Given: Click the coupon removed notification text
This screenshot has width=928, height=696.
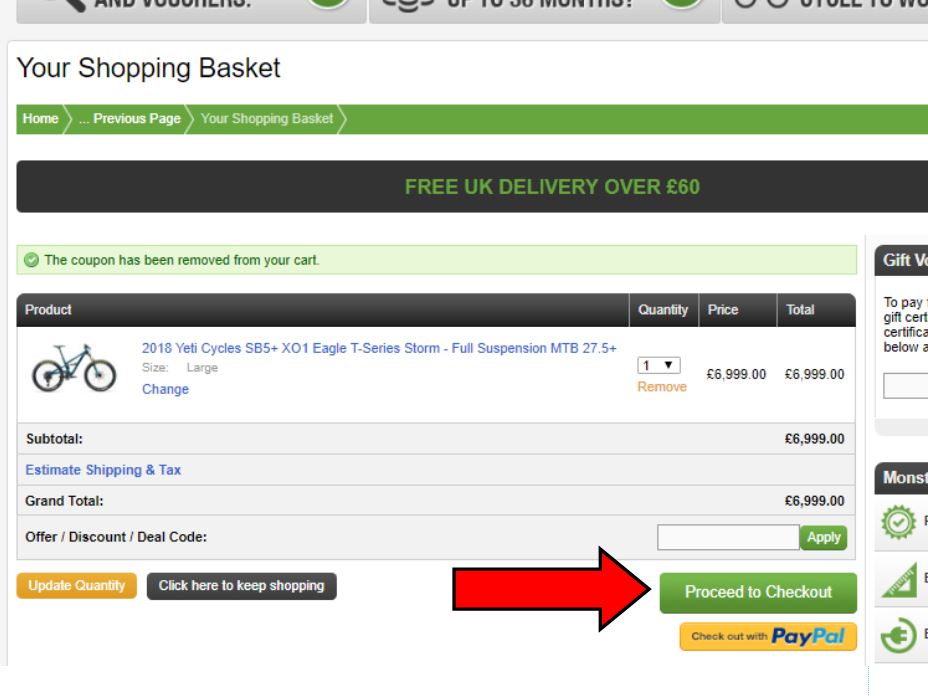Looking at the screenshot, I should coord(182,260).
